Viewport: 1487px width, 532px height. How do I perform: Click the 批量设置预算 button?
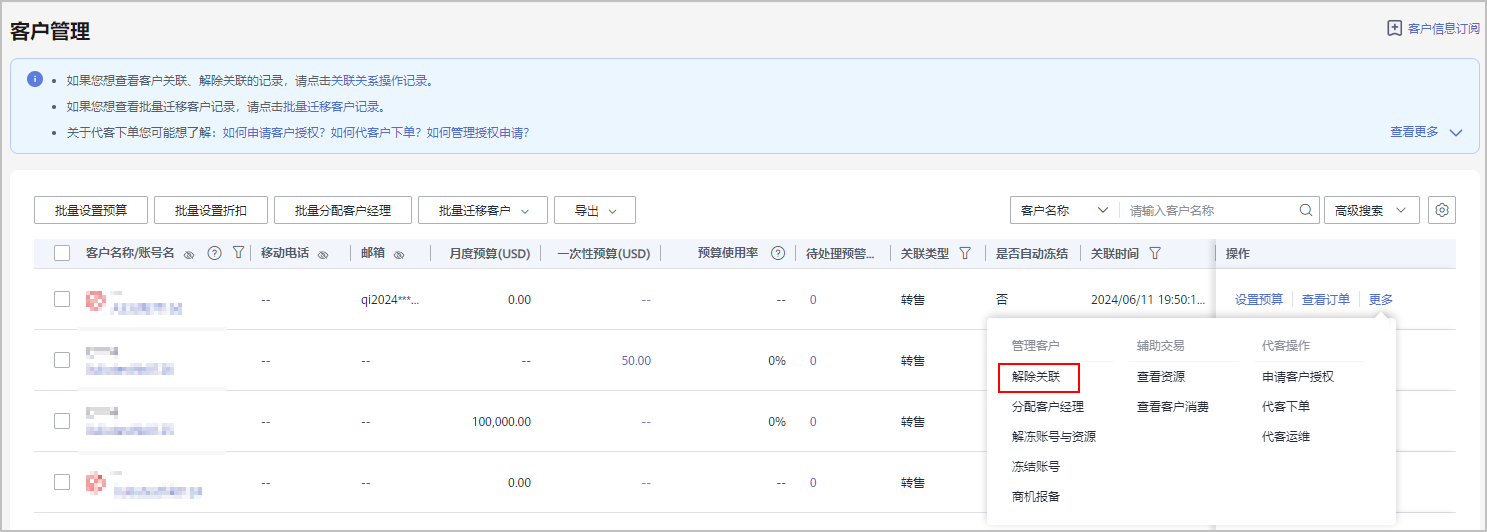(x=91, y=211)
